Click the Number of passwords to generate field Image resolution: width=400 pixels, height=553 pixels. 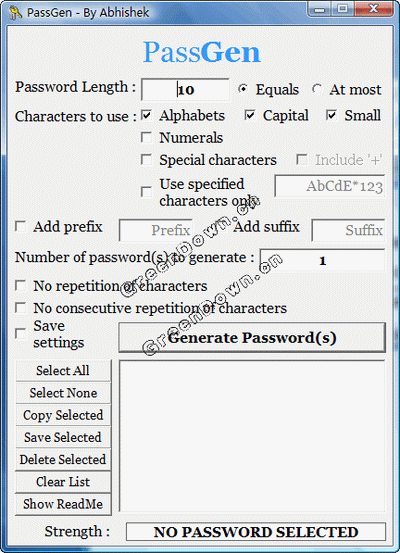click(322, 260)
